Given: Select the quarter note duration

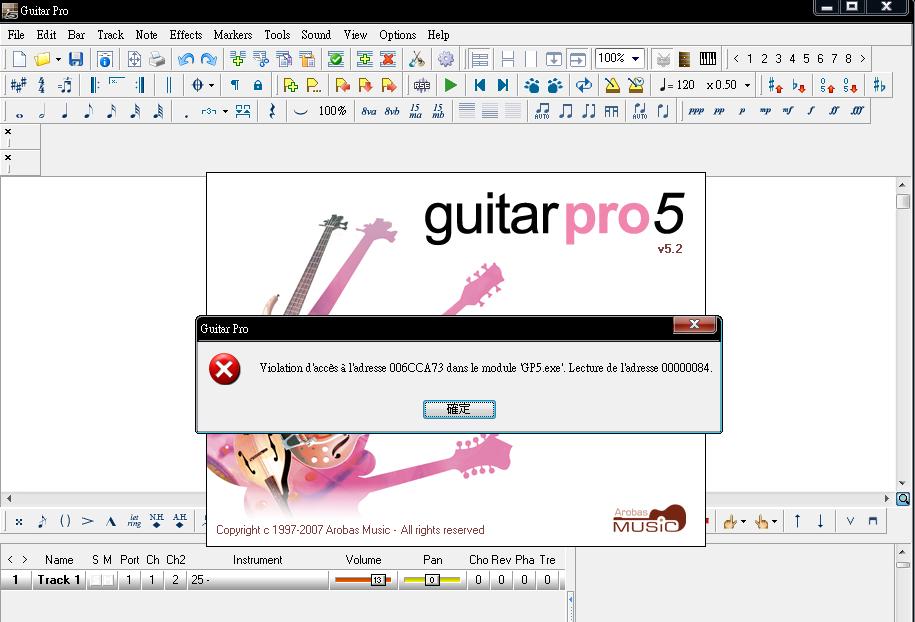Looking at the screenshot, I should click(x=65, y=111).
